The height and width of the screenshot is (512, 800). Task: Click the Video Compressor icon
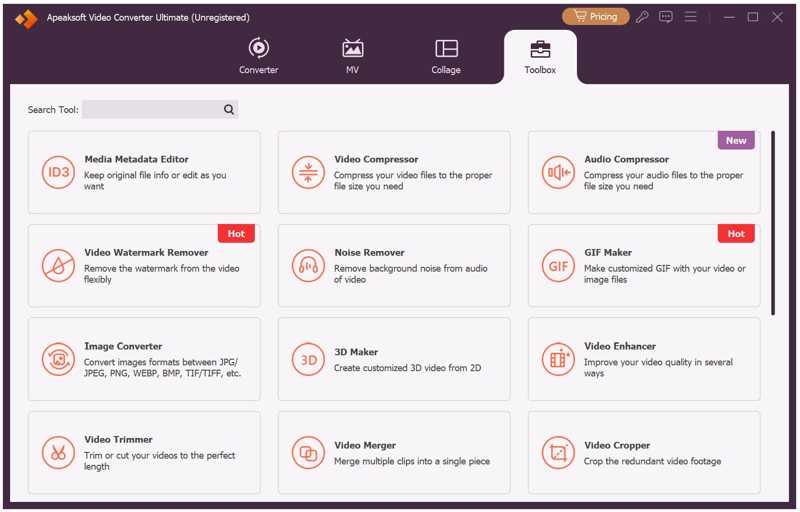[308, 172]
